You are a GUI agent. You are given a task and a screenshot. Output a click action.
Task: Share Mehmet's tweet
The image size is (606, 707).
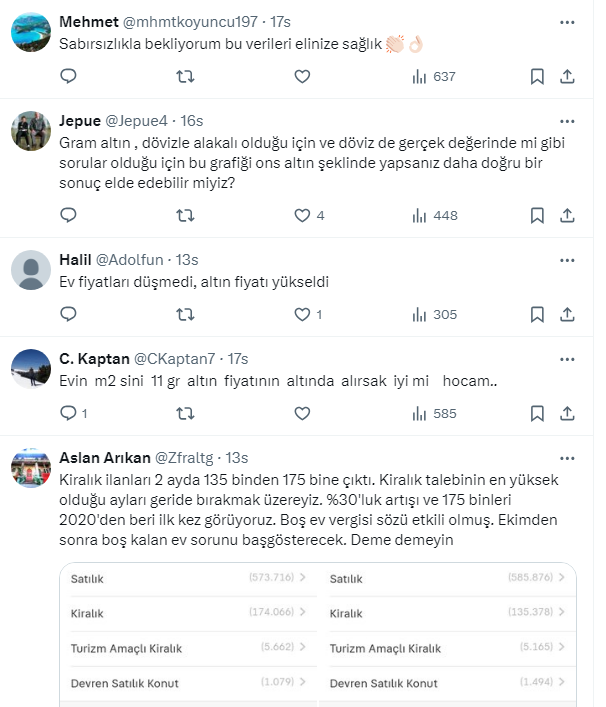[567, 76]
